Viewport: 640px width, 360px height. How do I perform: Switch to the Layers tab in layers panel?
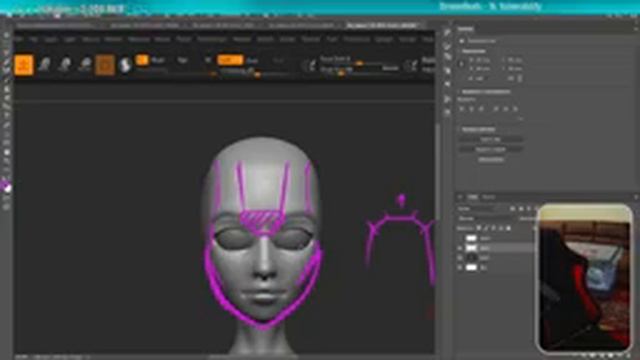(x=472, y=197)
